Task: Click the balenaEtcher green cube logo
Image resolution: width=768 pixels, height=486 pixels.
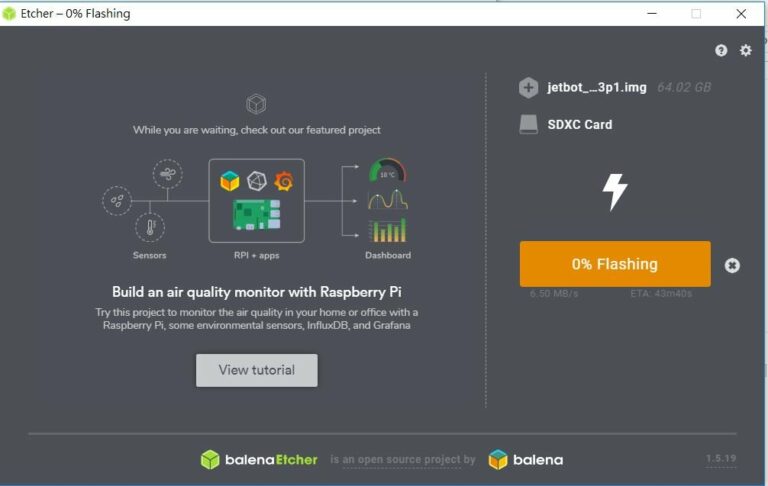Action: [x=210, y=460]
